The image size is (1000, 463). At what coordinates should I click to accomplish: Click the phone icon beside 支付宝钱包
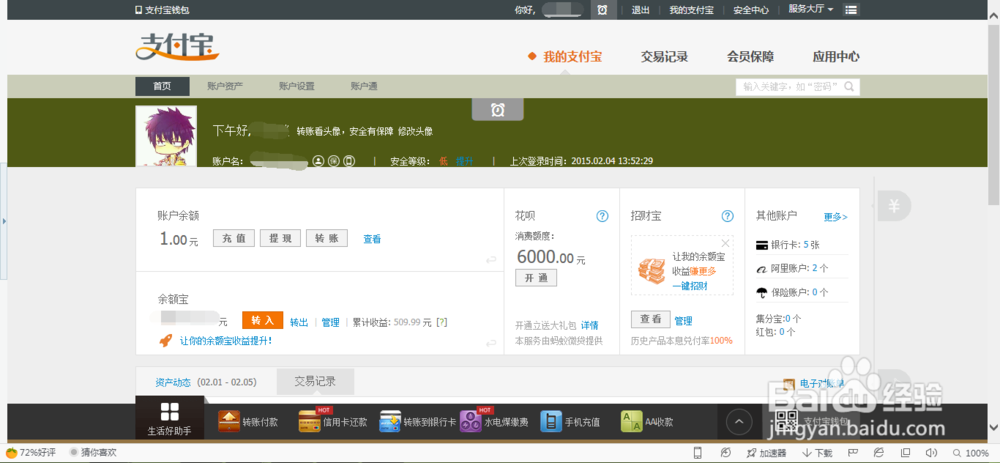click(x=138, y=10)
